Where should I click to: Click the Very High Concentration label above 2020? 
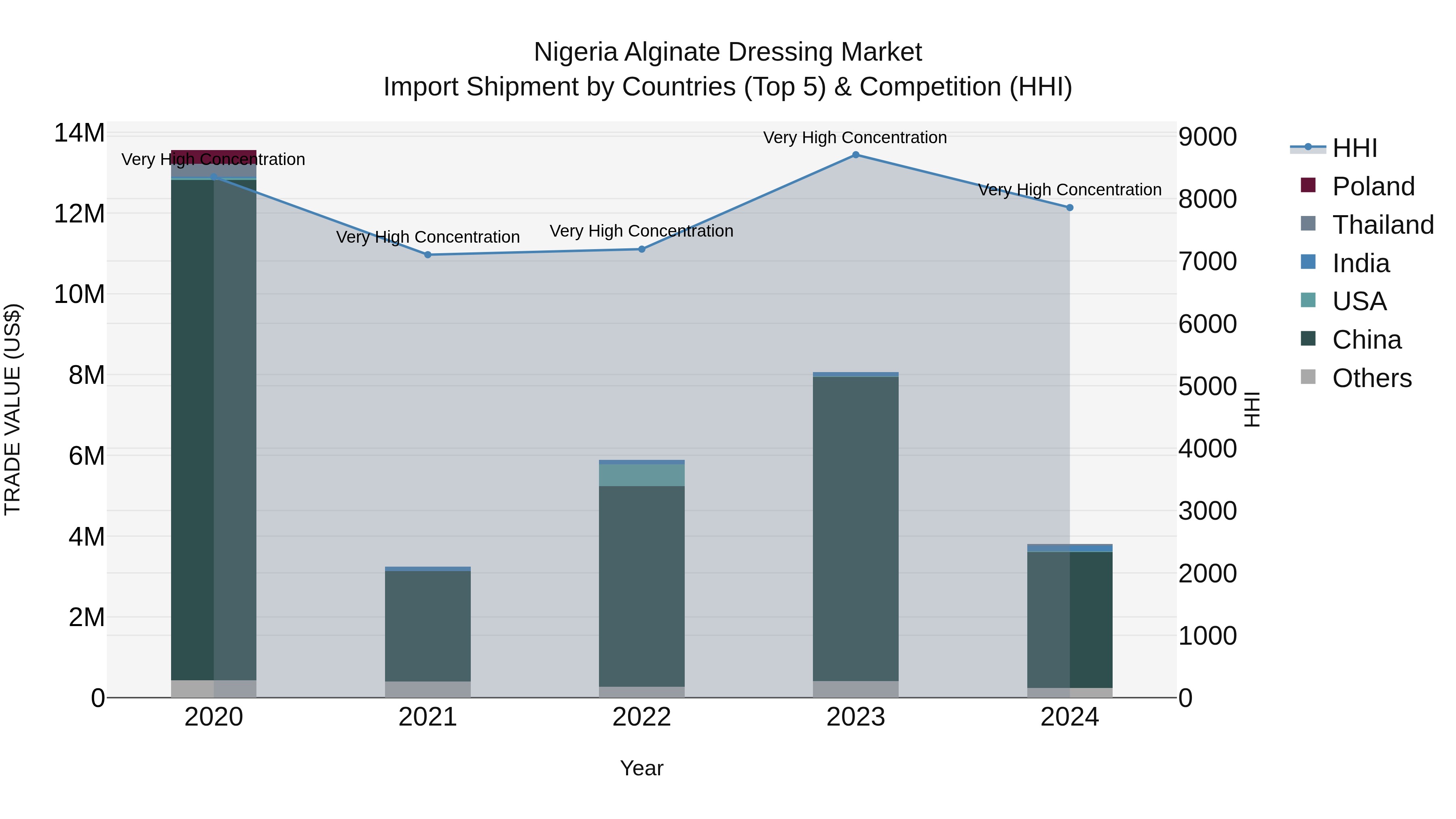[x=213, y=159]
